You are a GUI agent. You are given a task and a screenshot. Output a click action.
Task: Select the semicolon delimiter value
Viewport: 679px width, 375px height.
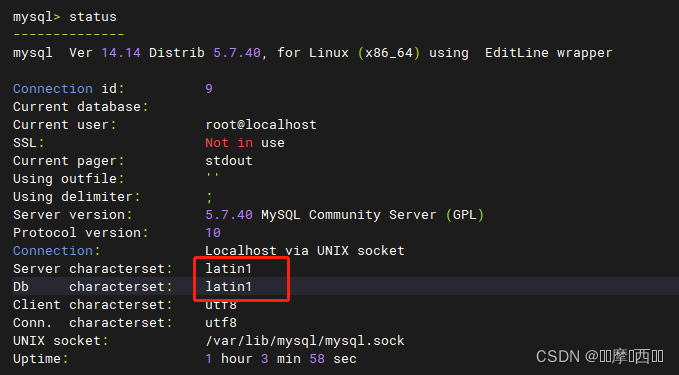point(209,197)
